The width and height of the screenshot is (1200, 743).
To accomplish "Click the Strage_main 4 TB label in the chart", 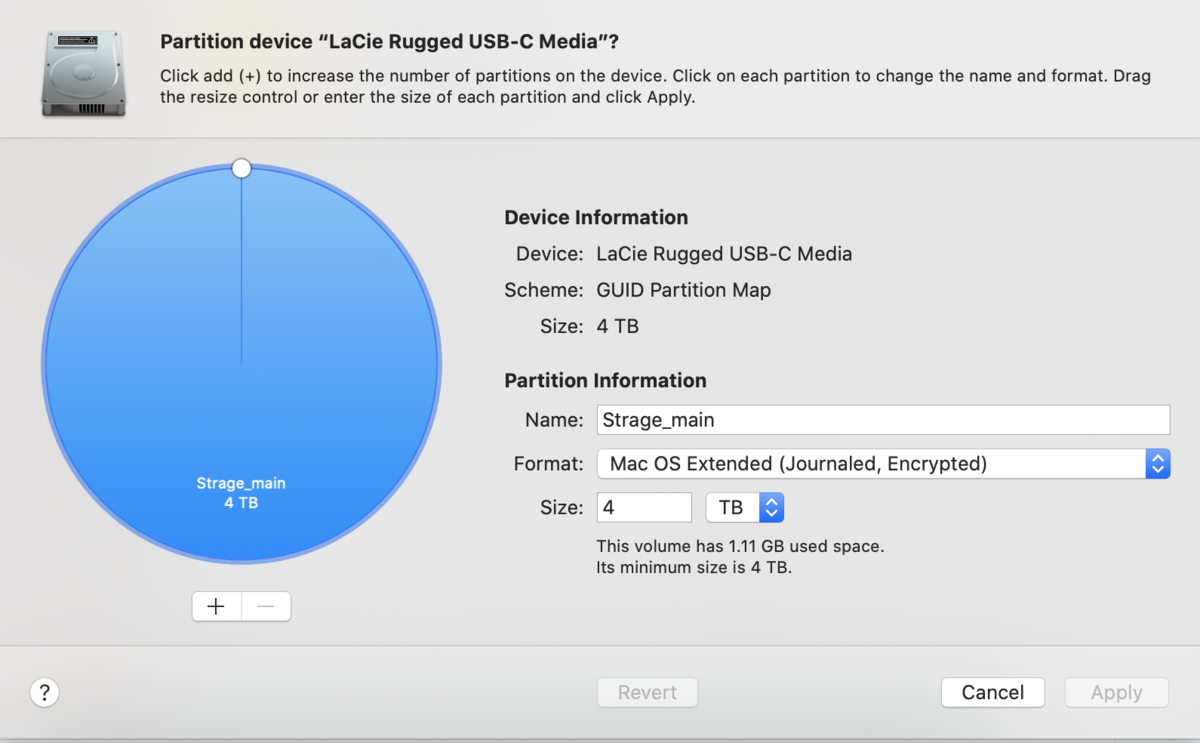I will (241, 491).
